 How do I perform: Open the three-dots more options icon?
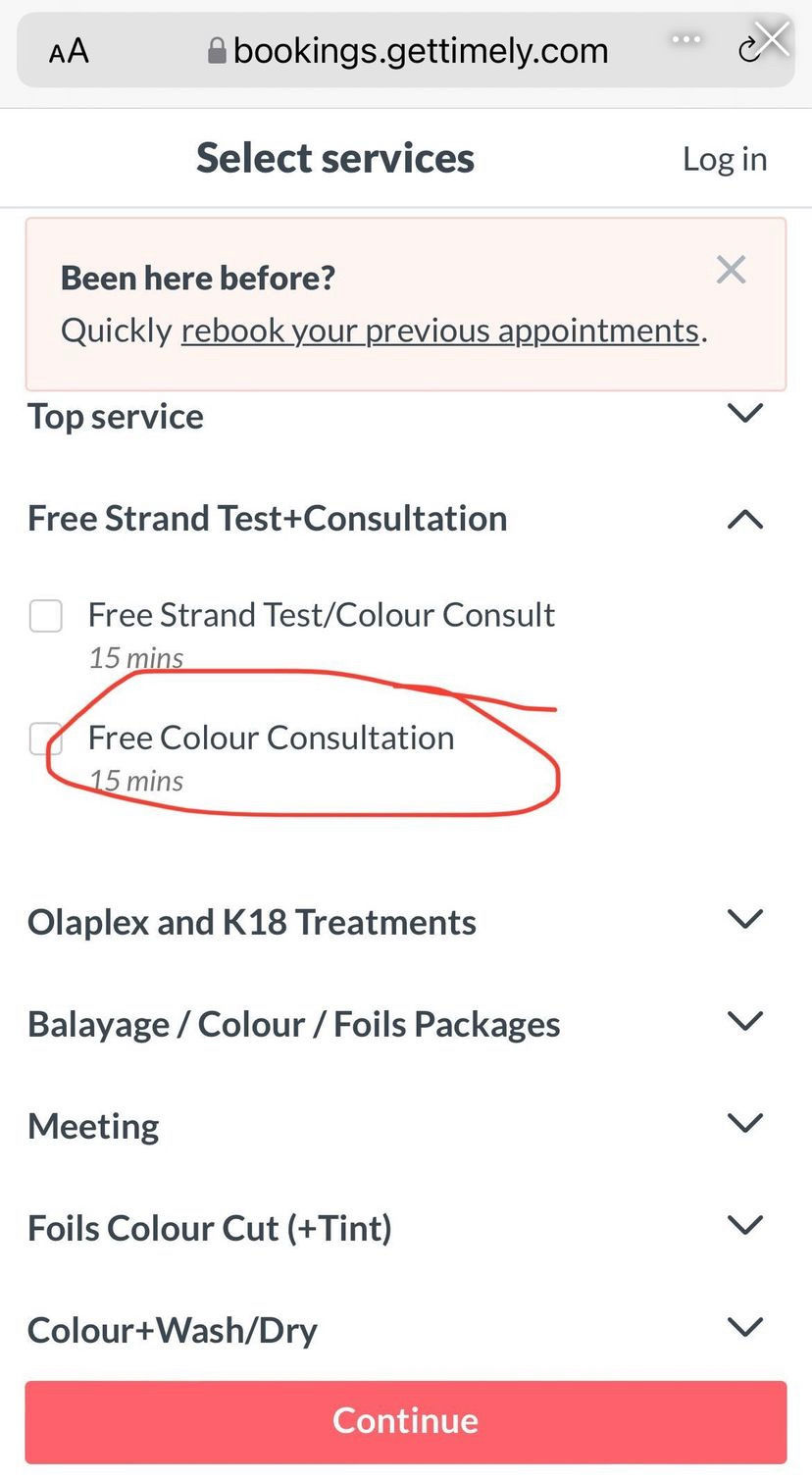coord(685,39)
